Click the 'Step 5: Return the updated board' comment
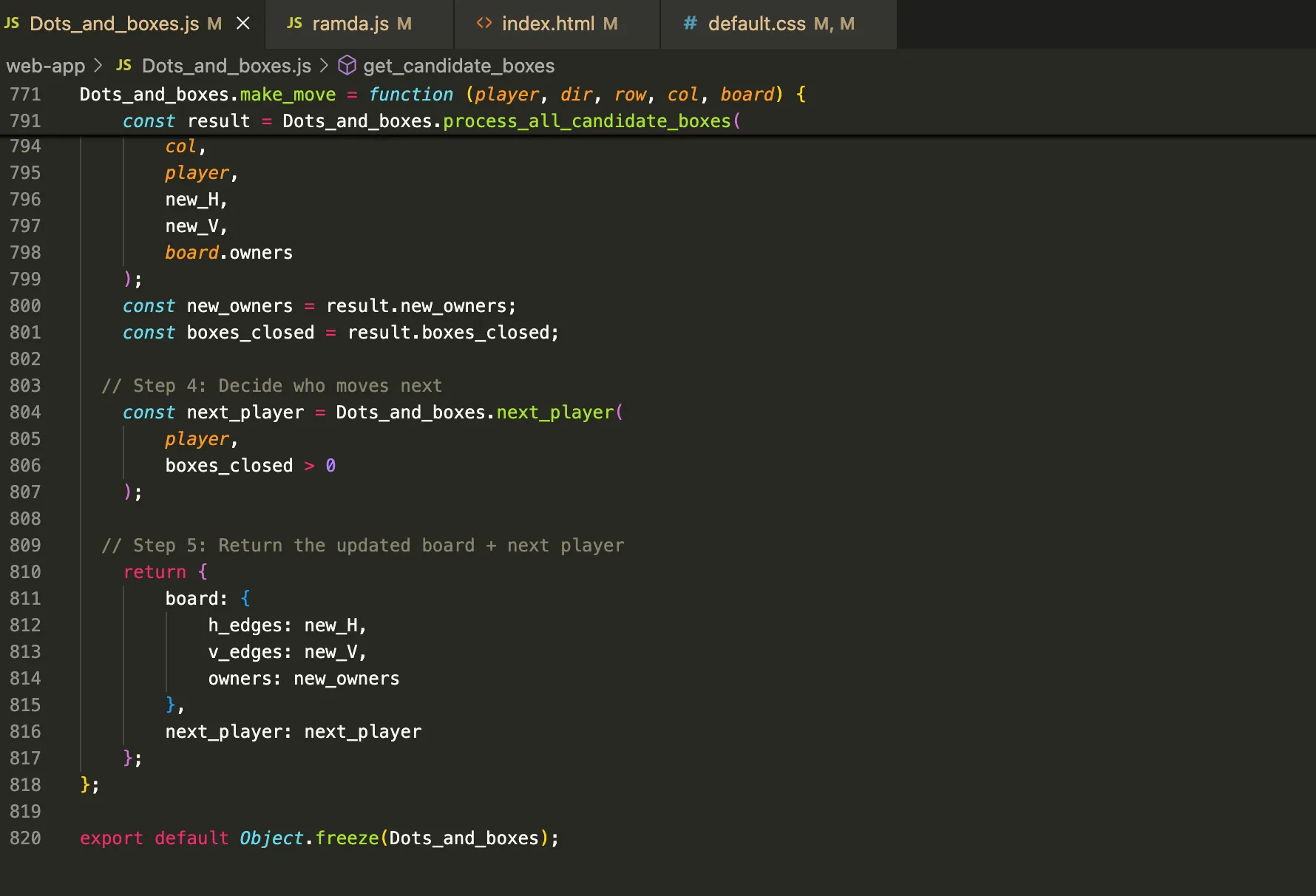The image size is (1316, 896). (362, 546)
